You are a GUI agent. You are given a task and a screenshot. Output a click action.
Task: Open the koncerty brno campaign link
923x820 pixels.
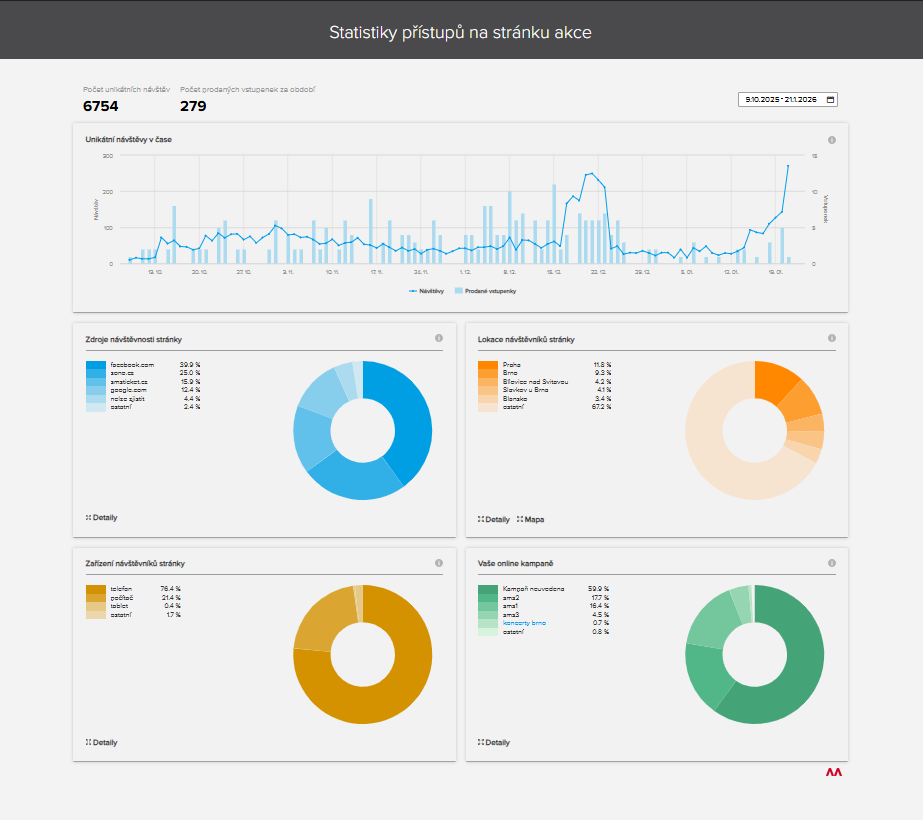pos(524,623)
